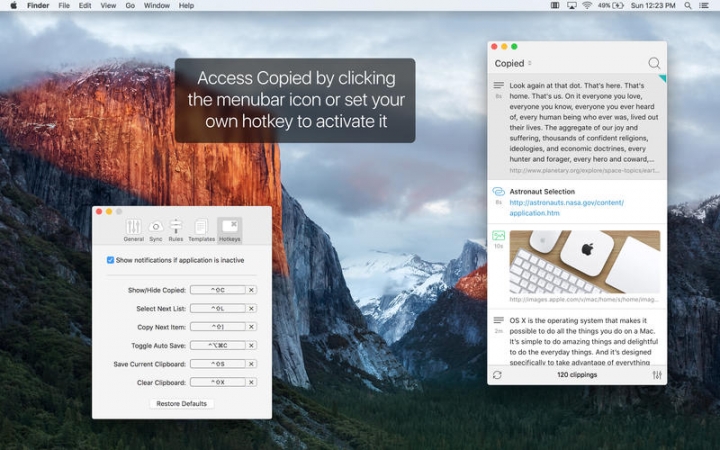Open the Help menu
The image size is (720, 450).
(186, 6)
